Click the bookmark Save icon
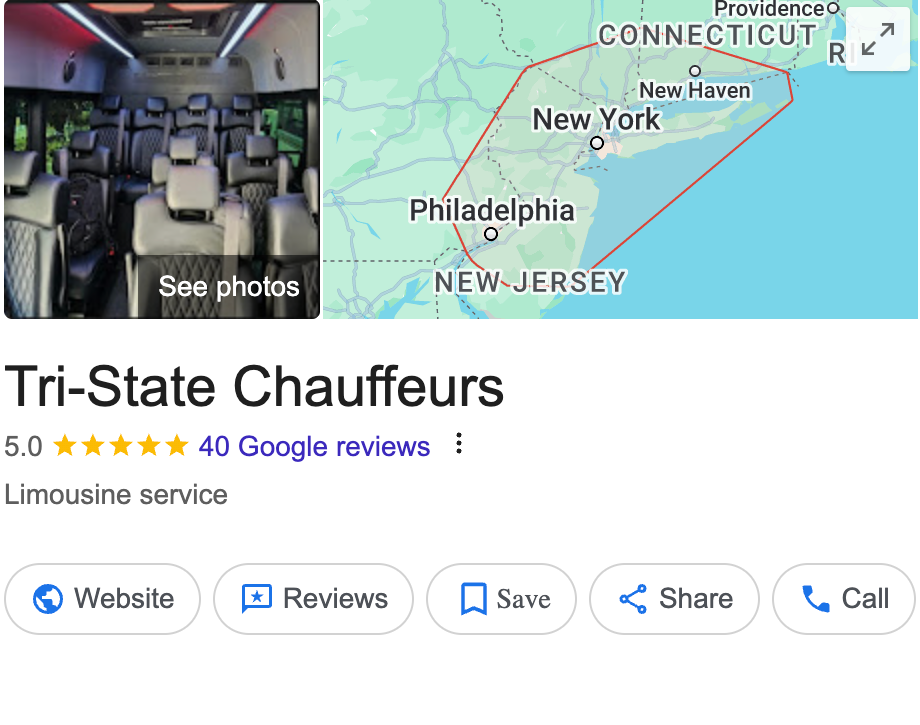This screenshot has height=725, width=920. [473, 599]
